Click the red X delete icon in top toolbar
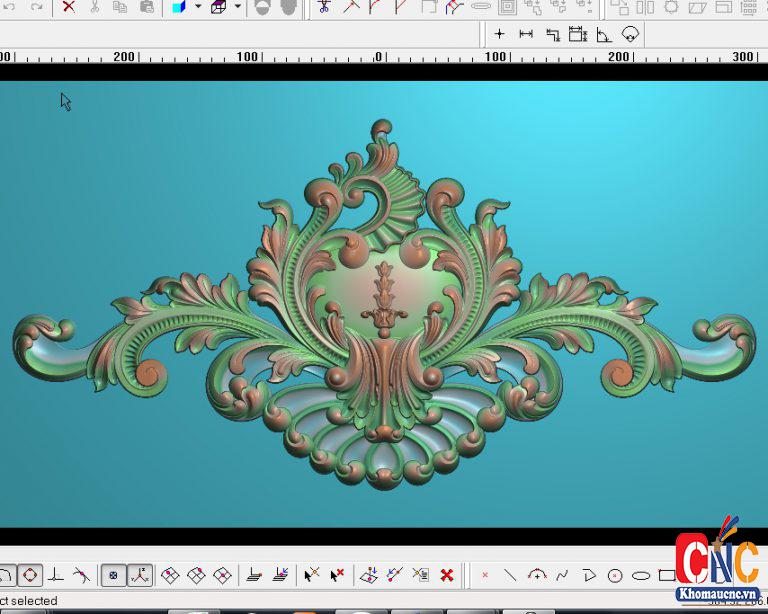Screen dimensions: 768x614 coord(68,6)
